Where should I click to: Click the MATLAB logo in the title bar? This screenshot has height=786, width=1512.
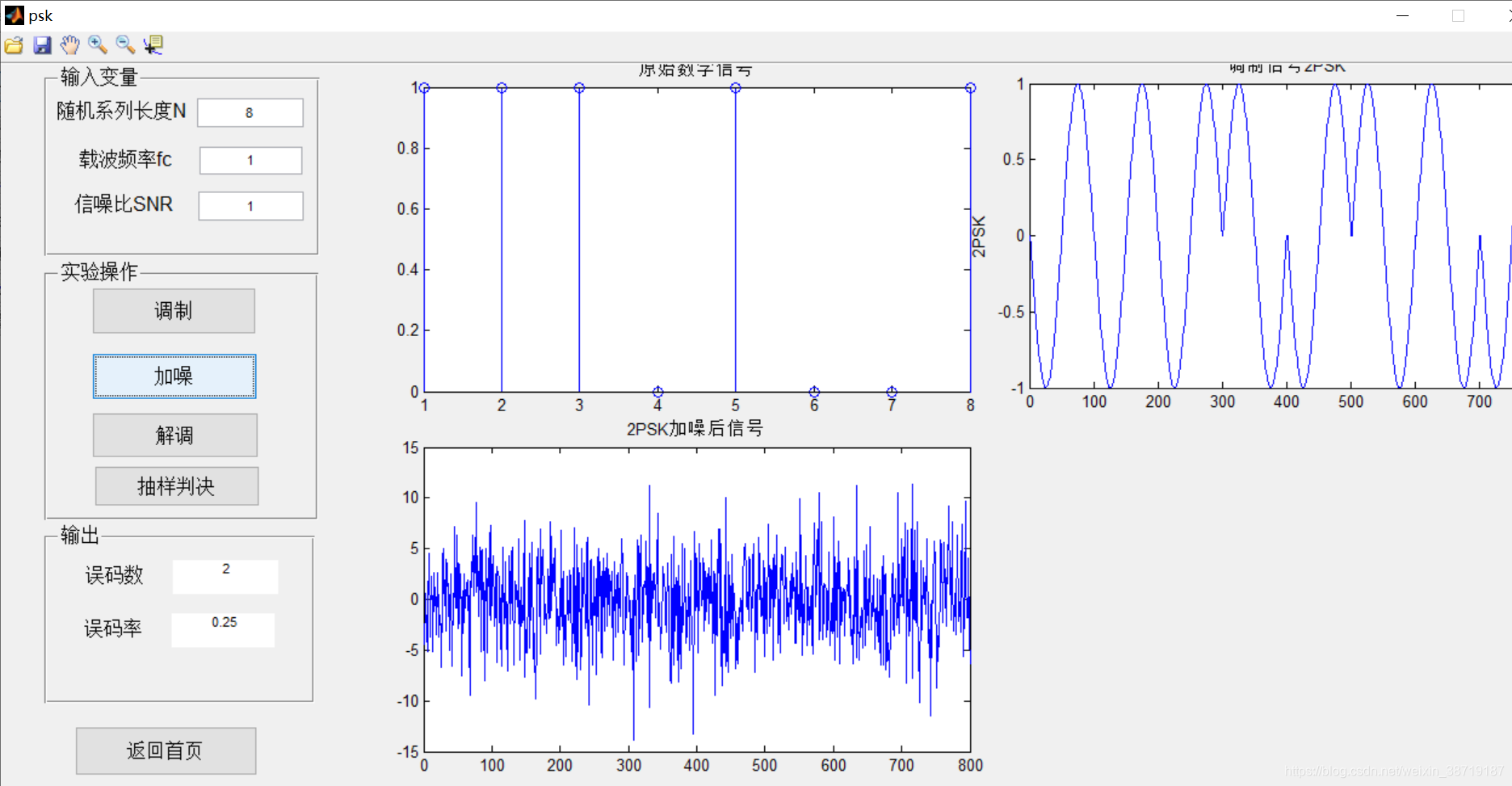pos(14,15)
